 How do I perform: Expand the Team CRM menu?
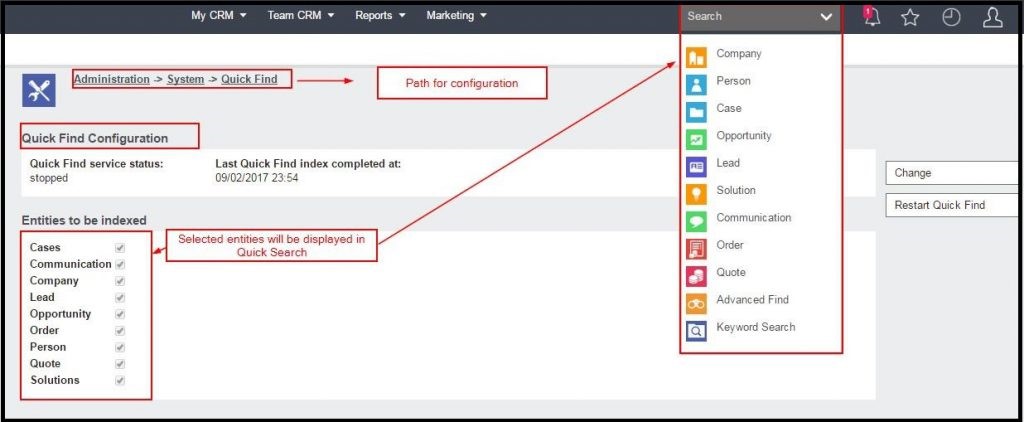(x=300, y=16)
